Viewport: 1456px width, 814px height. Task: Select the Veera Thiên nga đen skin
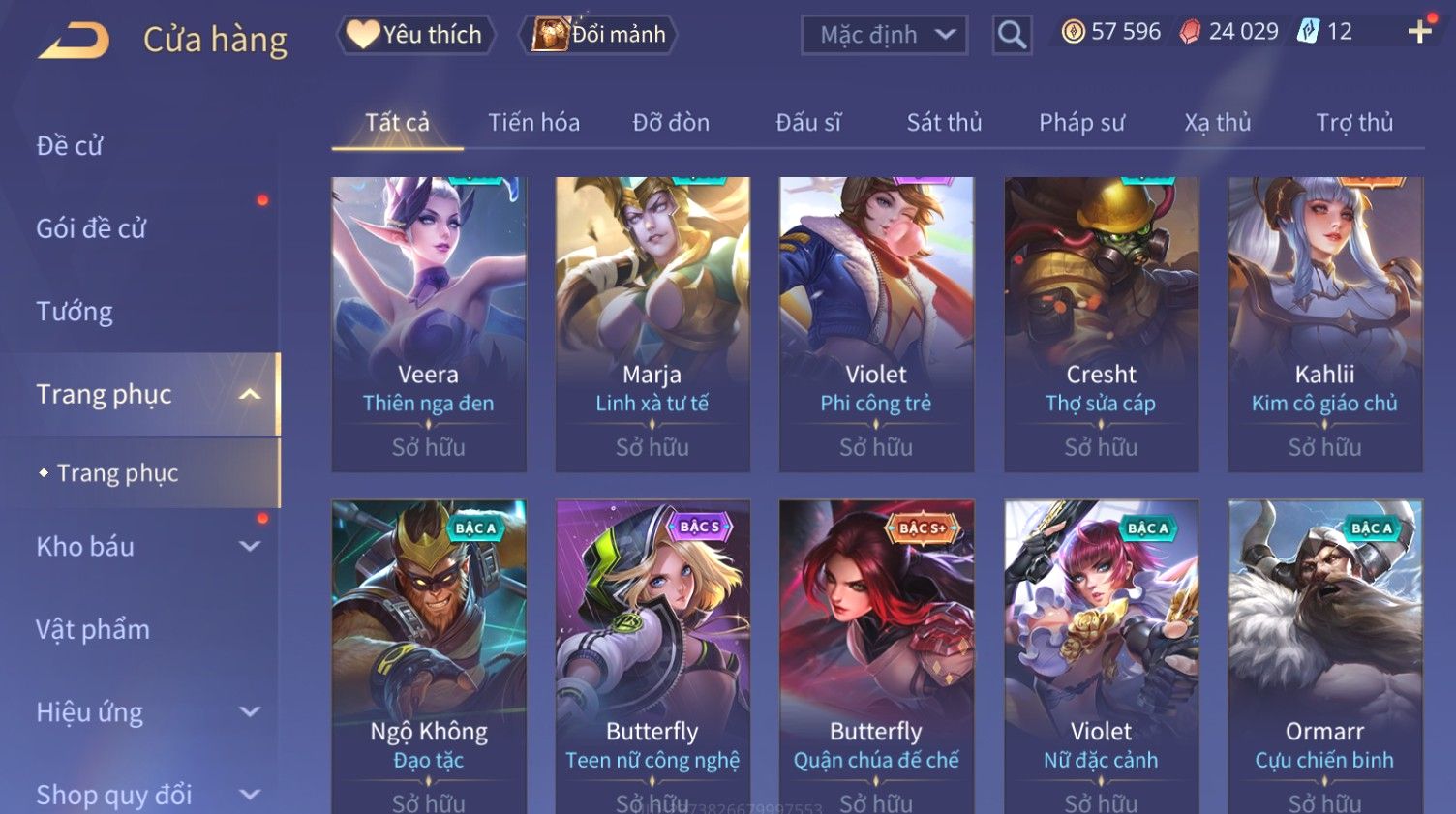[x=429, y=324]
